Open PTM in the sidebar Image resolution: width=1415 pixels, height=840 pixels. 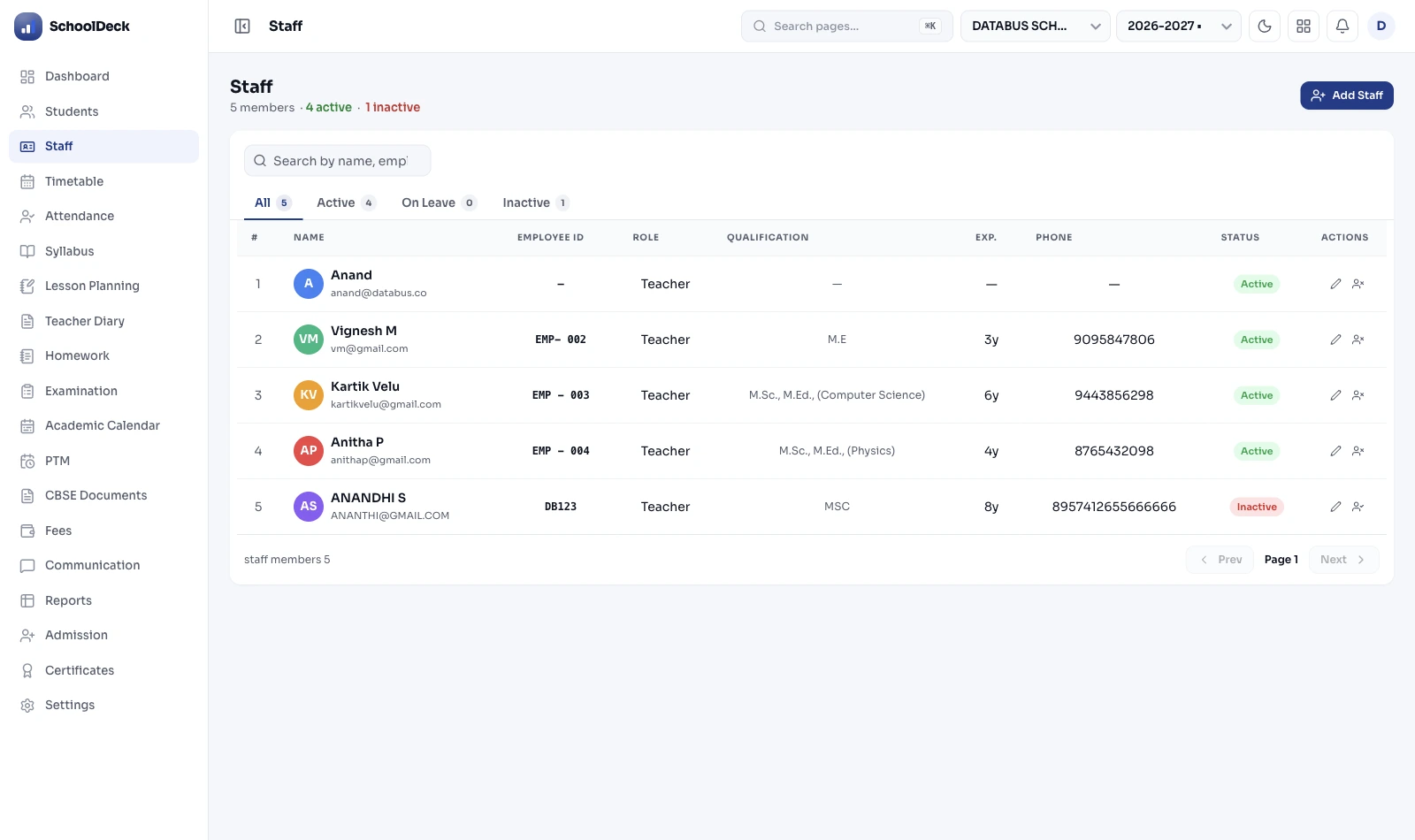pos(103,461)
